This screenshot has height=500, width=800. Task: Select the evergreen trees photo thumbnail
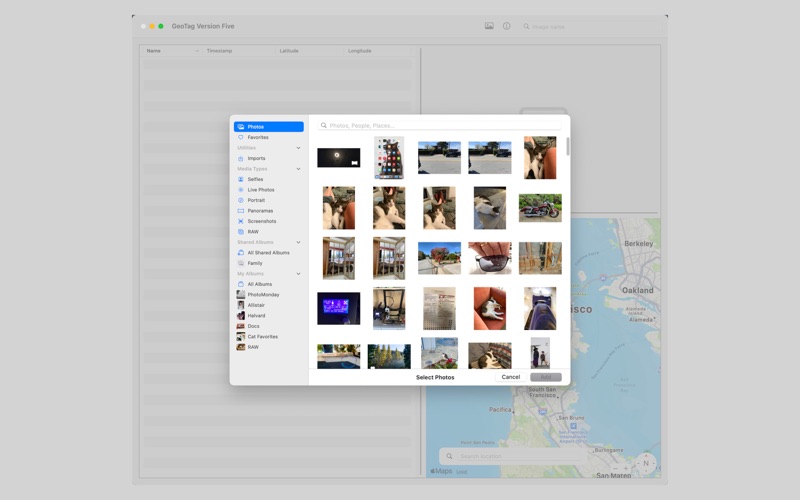389,356
